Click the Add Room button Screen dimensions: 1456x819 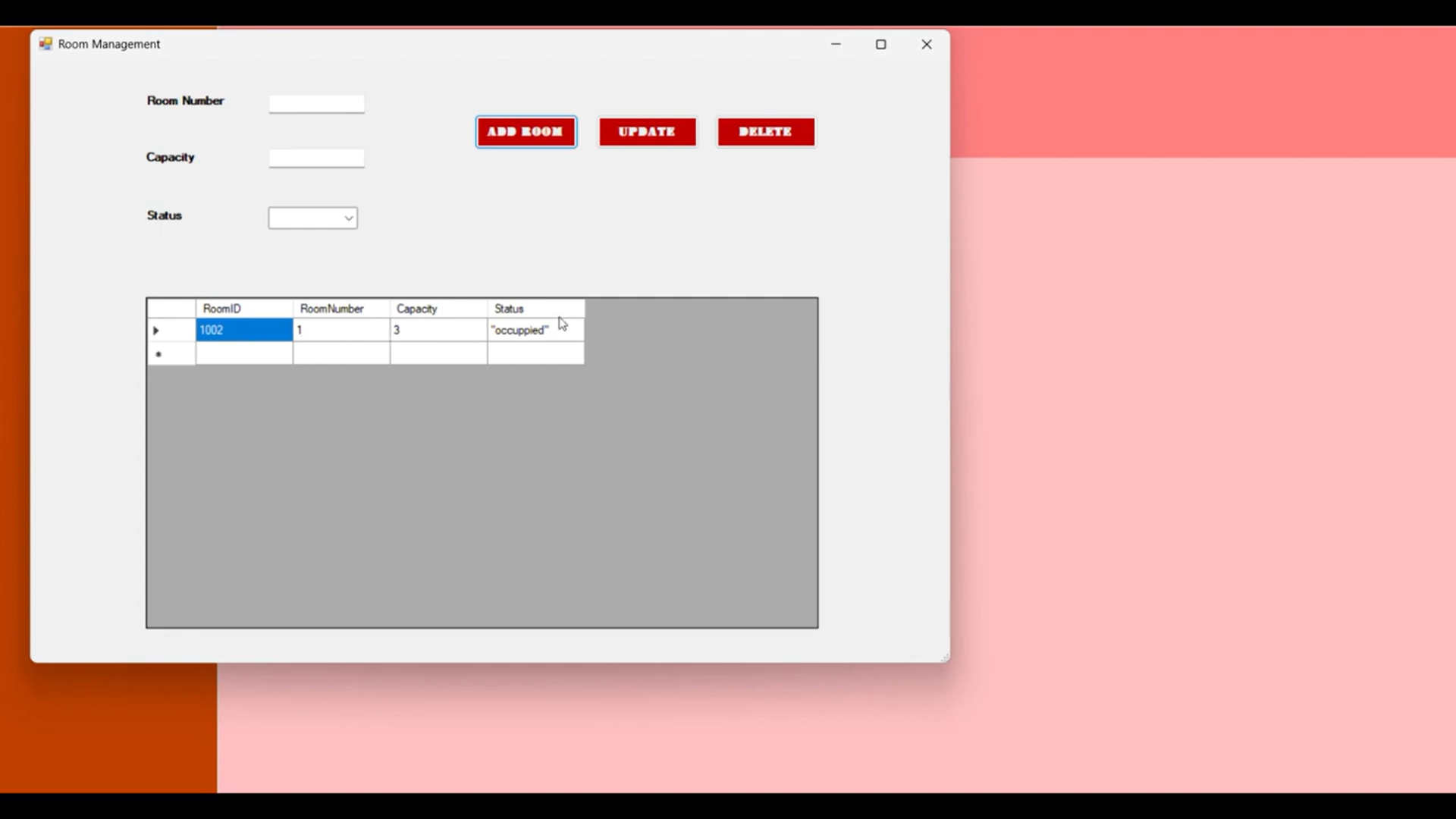pos(526,132)
